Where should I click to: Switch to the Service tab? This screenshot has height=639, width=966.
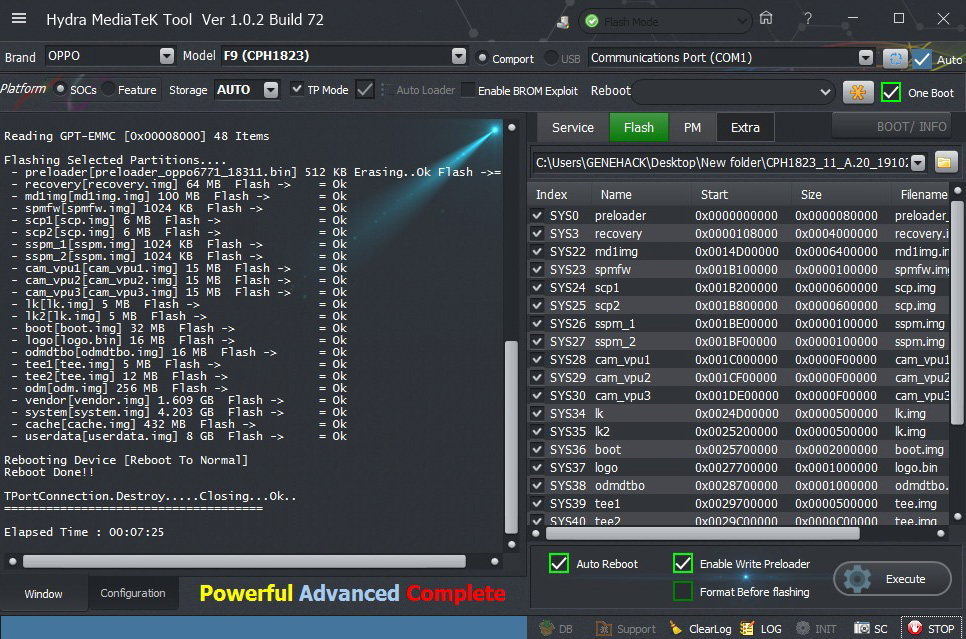click(x=572, y=128)
